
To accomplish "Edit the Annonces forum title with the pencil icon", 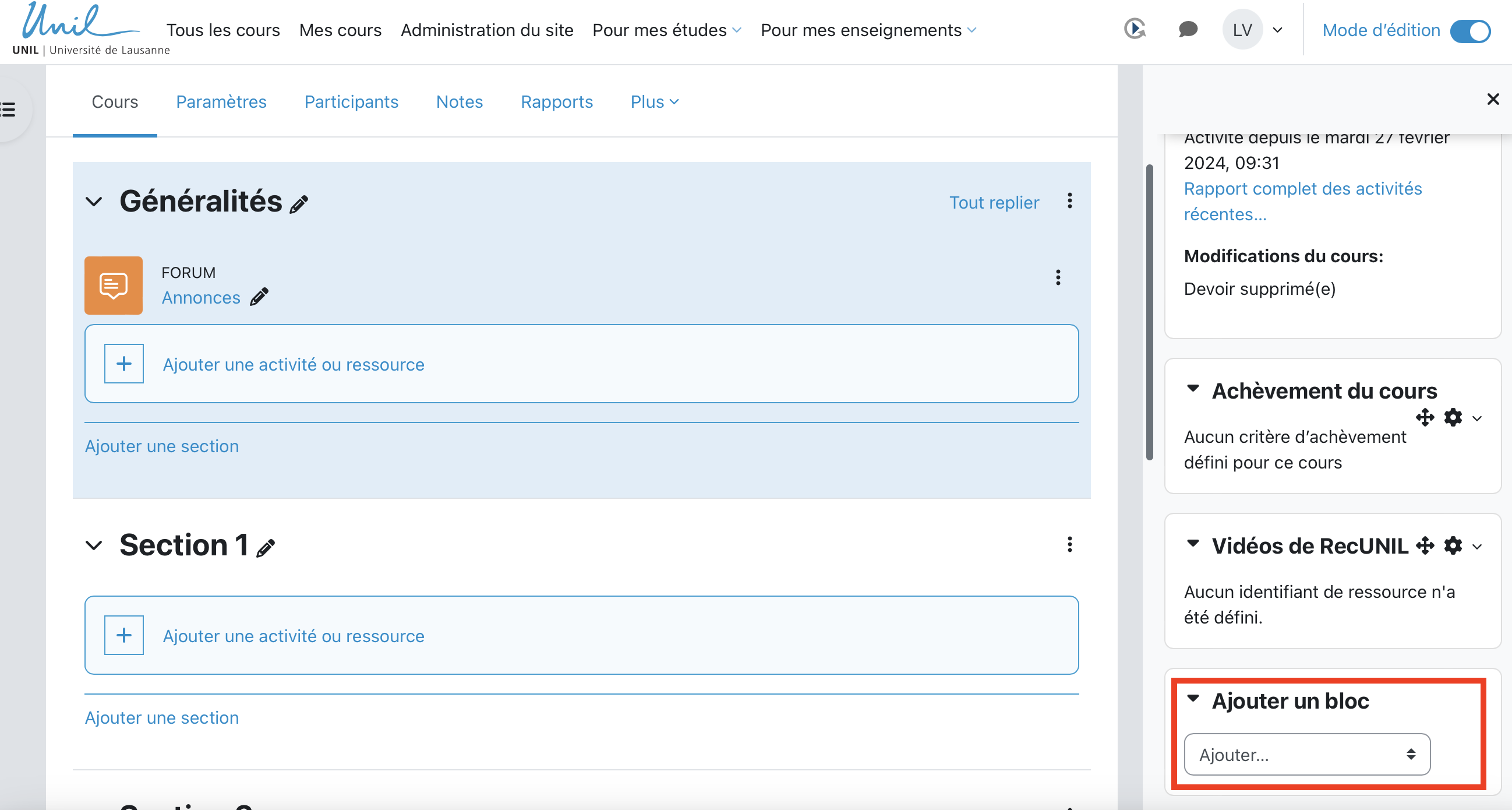I will [x=259, y=297].
